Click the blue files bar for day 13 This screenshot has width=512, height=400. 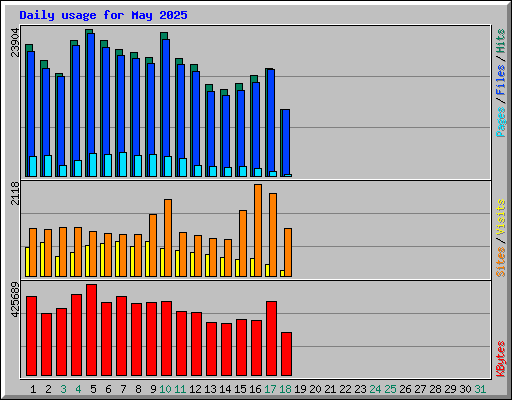211,129
